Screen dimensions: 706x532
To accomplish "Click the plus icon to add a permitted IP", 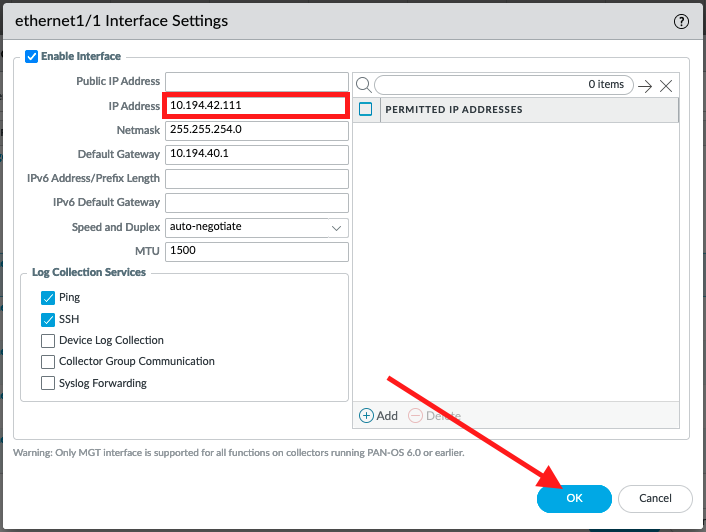I will click(366, 415).
